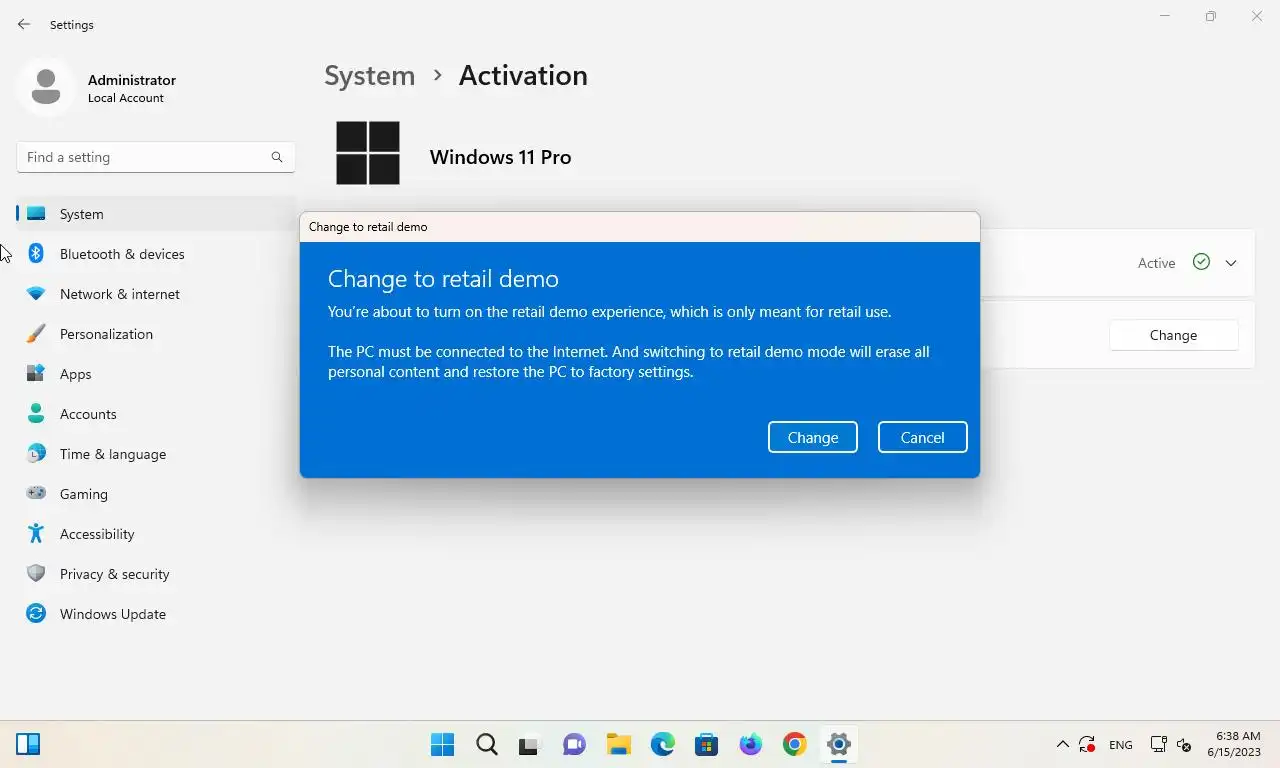The image size is (1280, 768).
Task: Launch Google Chrome from taskbar
Action: pyautogui.click(x=794, y=744)
